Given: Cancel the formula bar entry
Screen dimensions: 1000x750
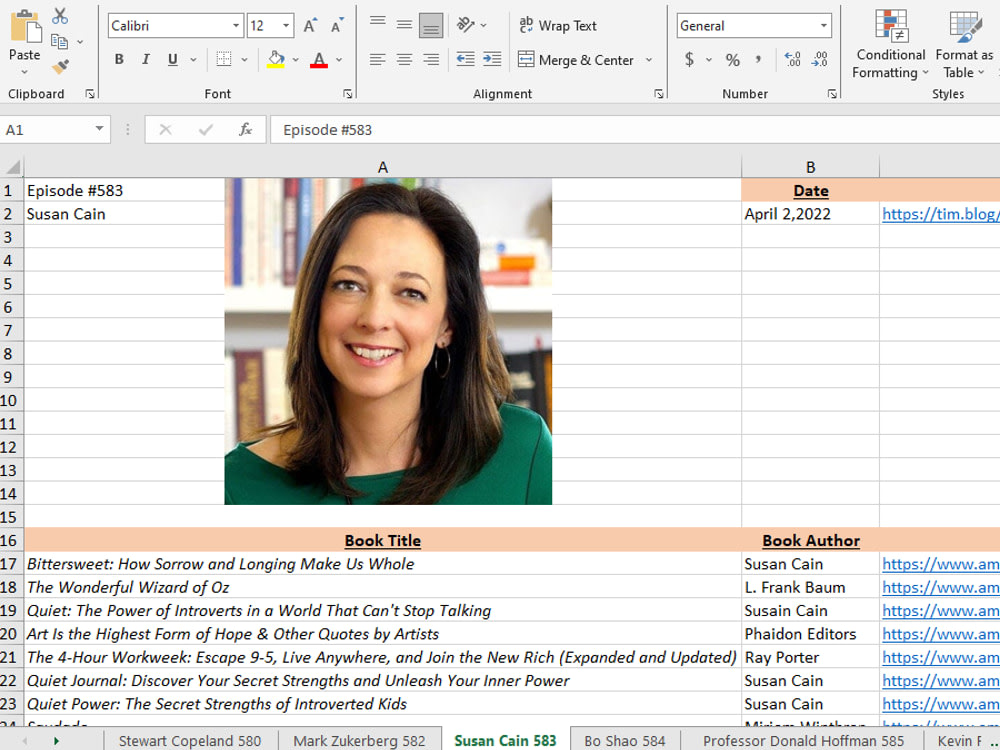Looking at the screenshot, I should [166, 130].
